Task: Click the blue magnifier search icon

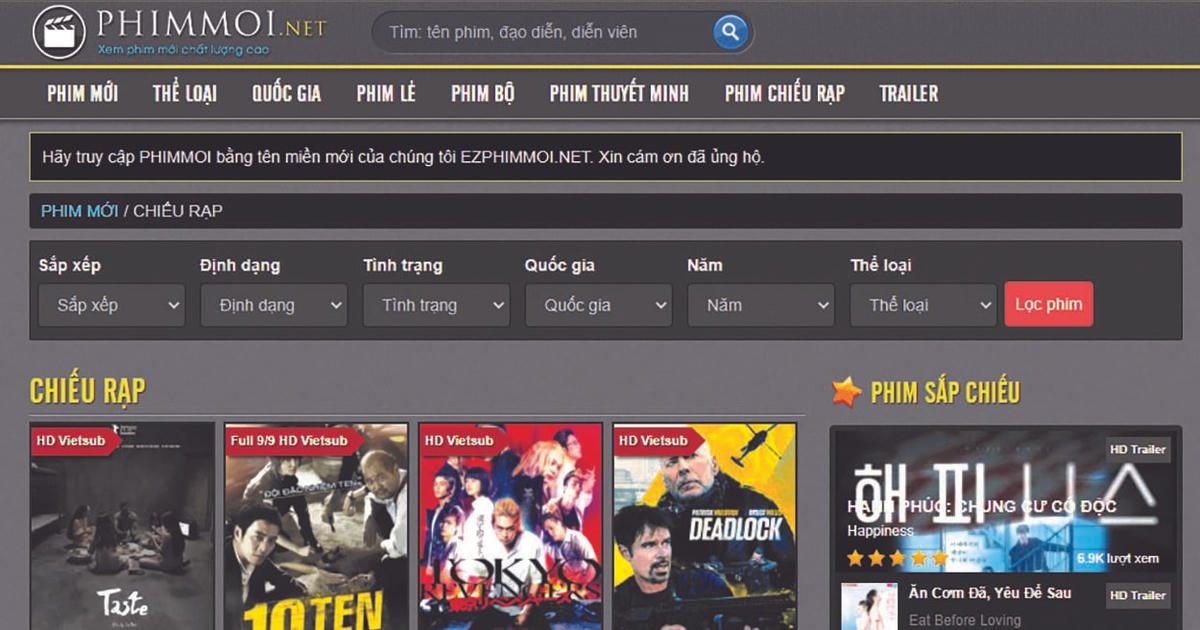Action: tap(731, 32)
